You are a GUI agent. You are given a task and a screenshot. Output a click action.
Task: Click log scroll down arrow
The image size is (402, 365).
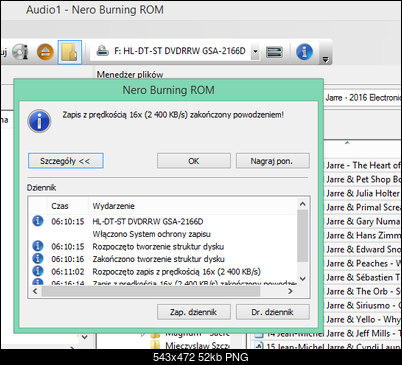(302, 279)
